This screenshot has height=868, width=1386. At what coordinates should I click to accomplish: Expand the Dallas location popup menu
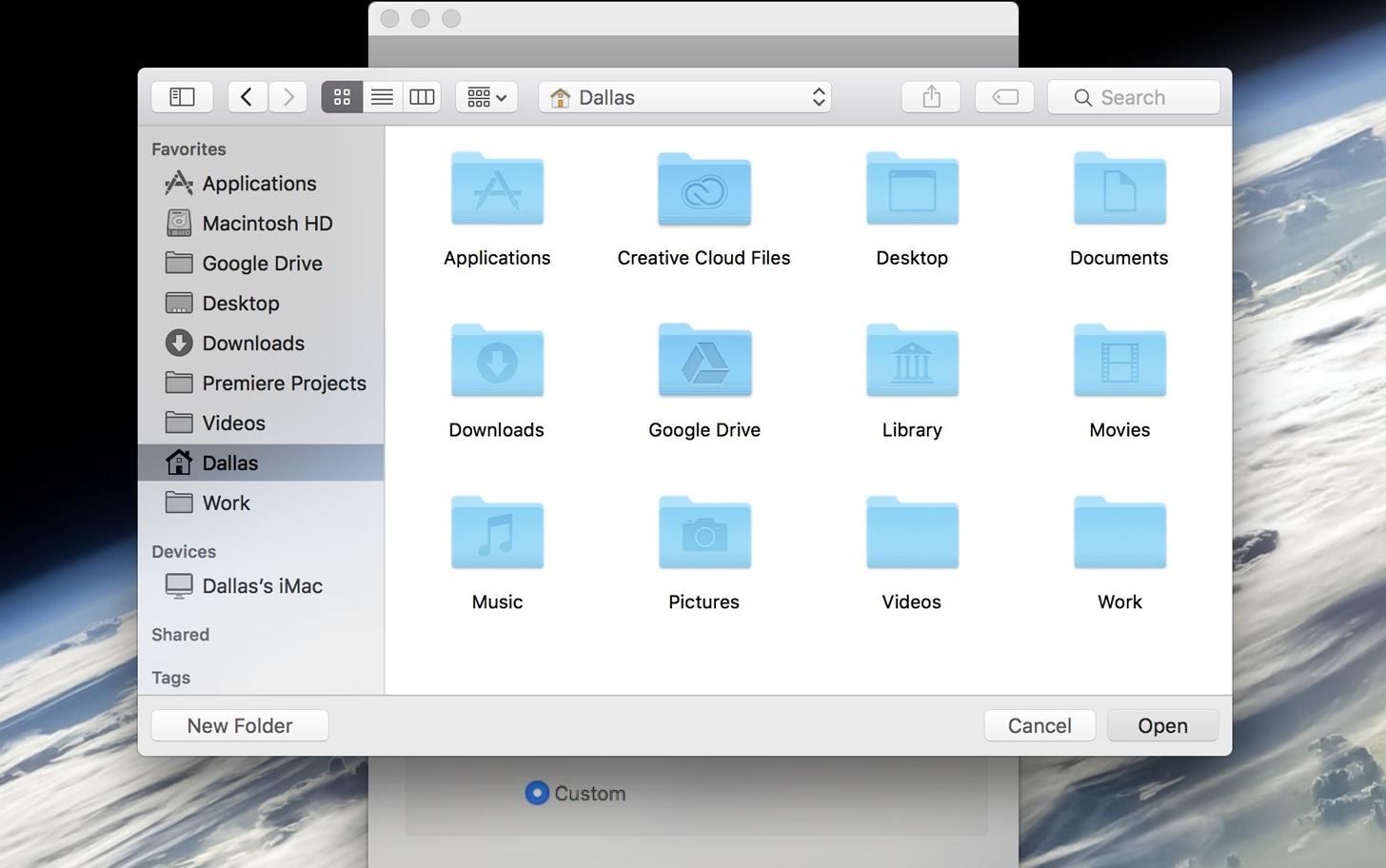click(x=817, y=96)
